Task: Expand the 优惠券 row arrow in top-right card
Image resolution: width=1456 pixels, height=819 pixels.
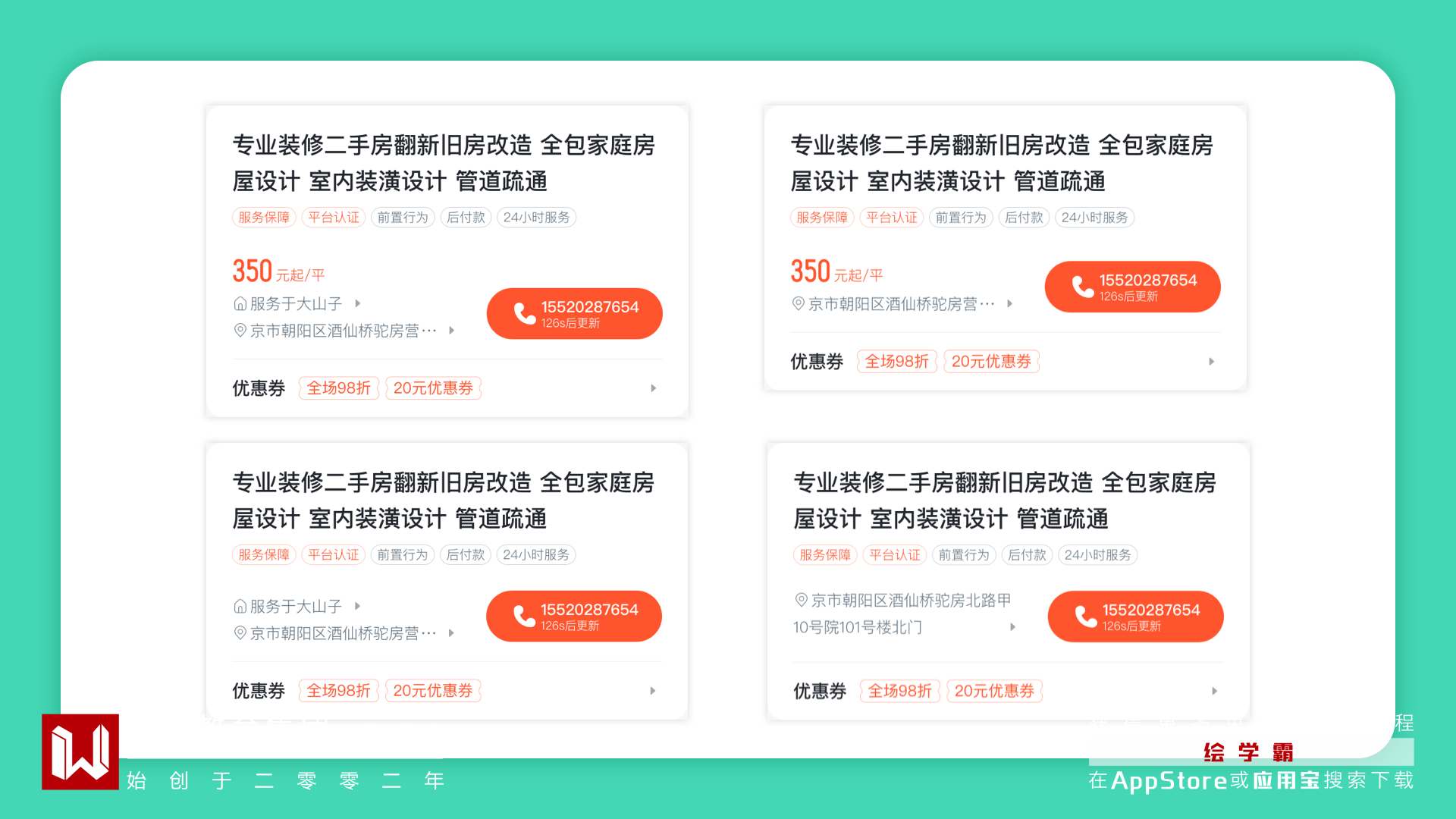Action: click(x=1212, y=362)
